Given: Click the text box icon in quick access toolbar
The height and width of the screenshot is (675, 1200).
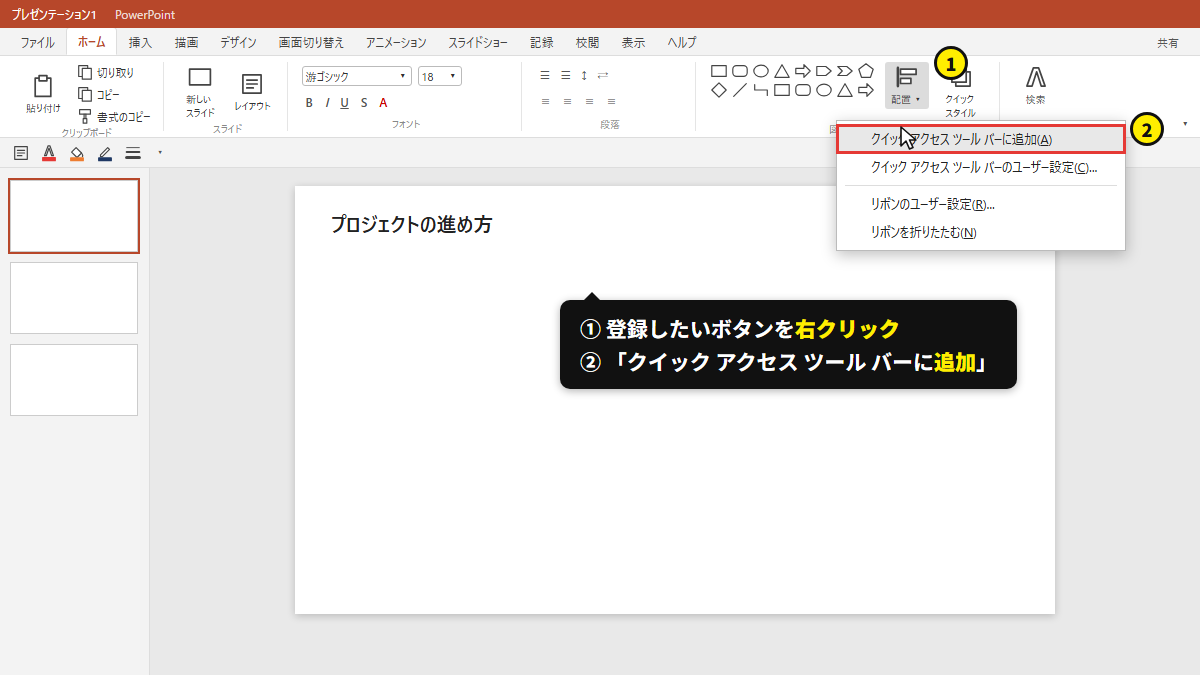Looking at the screenshot, I should coord(21,153).
